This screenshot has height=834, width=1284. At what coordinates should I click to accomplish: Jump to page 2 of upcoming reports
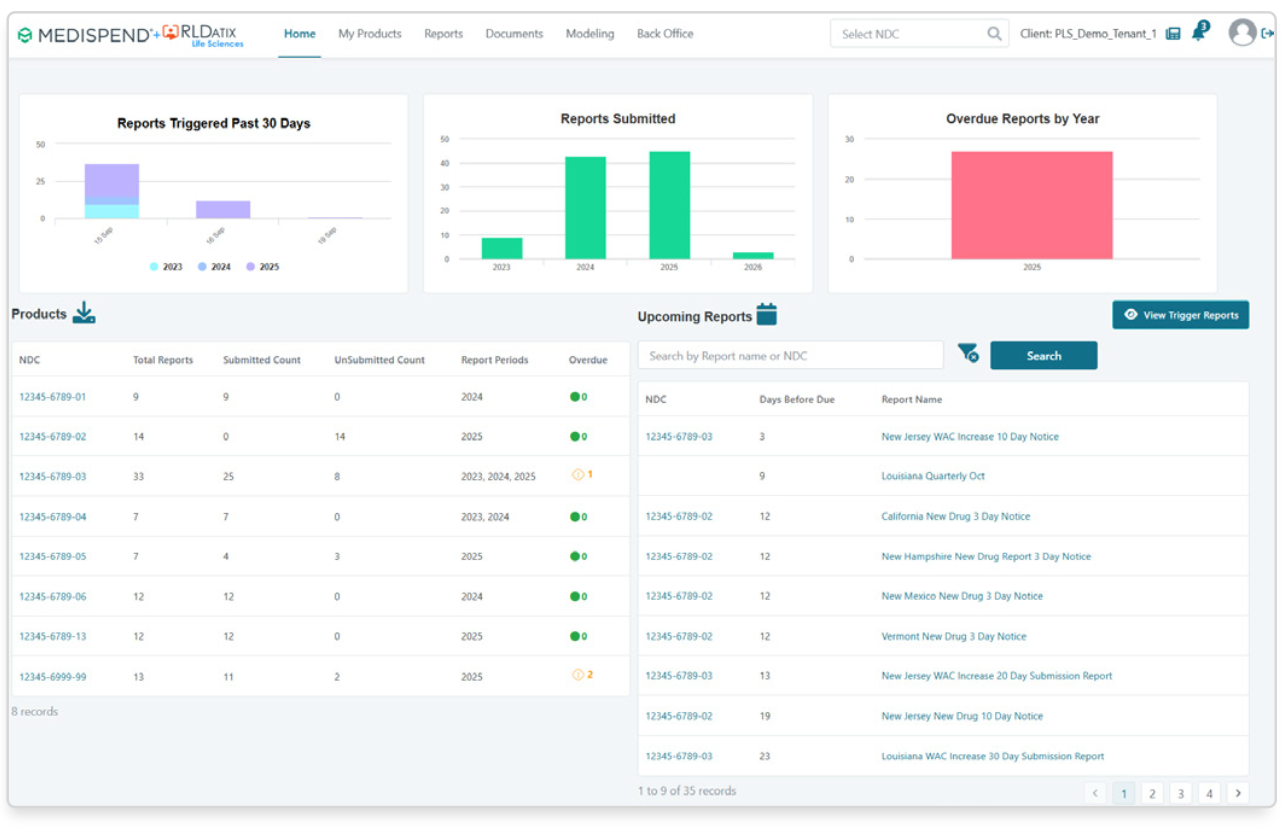1152,793
